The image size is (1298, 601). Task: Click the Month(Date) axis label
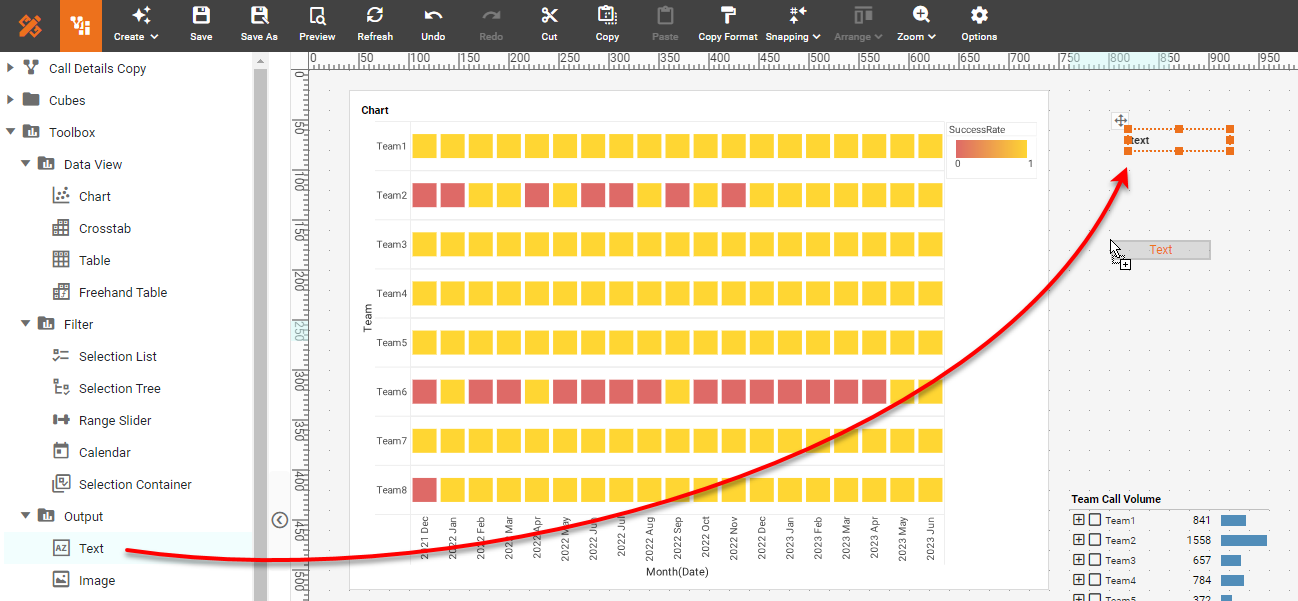click(x=677, y=571)
